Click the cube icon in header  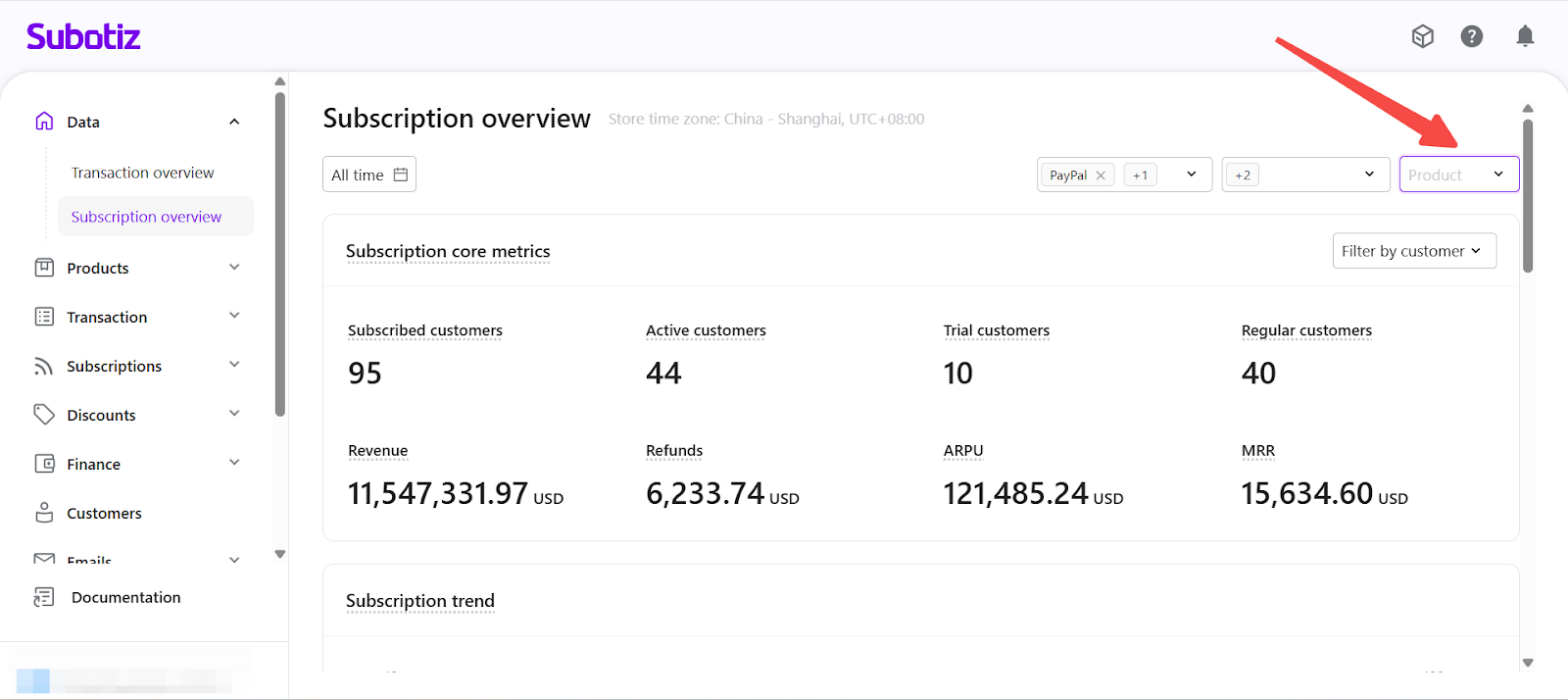[x=1422, y=36]
